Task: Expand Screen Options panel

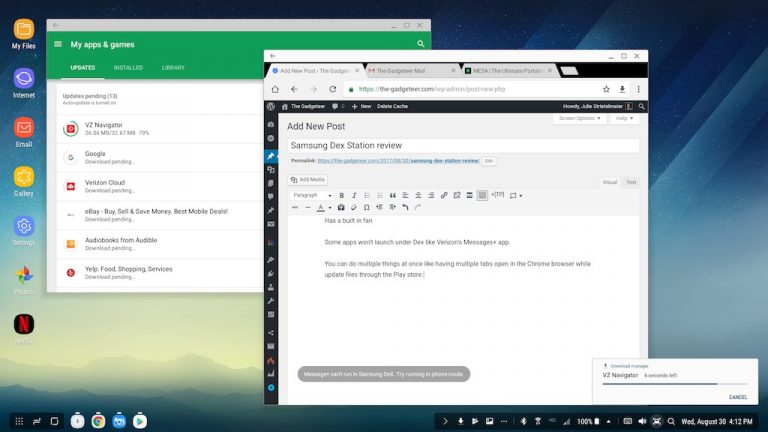Action: tap(580, 118)
